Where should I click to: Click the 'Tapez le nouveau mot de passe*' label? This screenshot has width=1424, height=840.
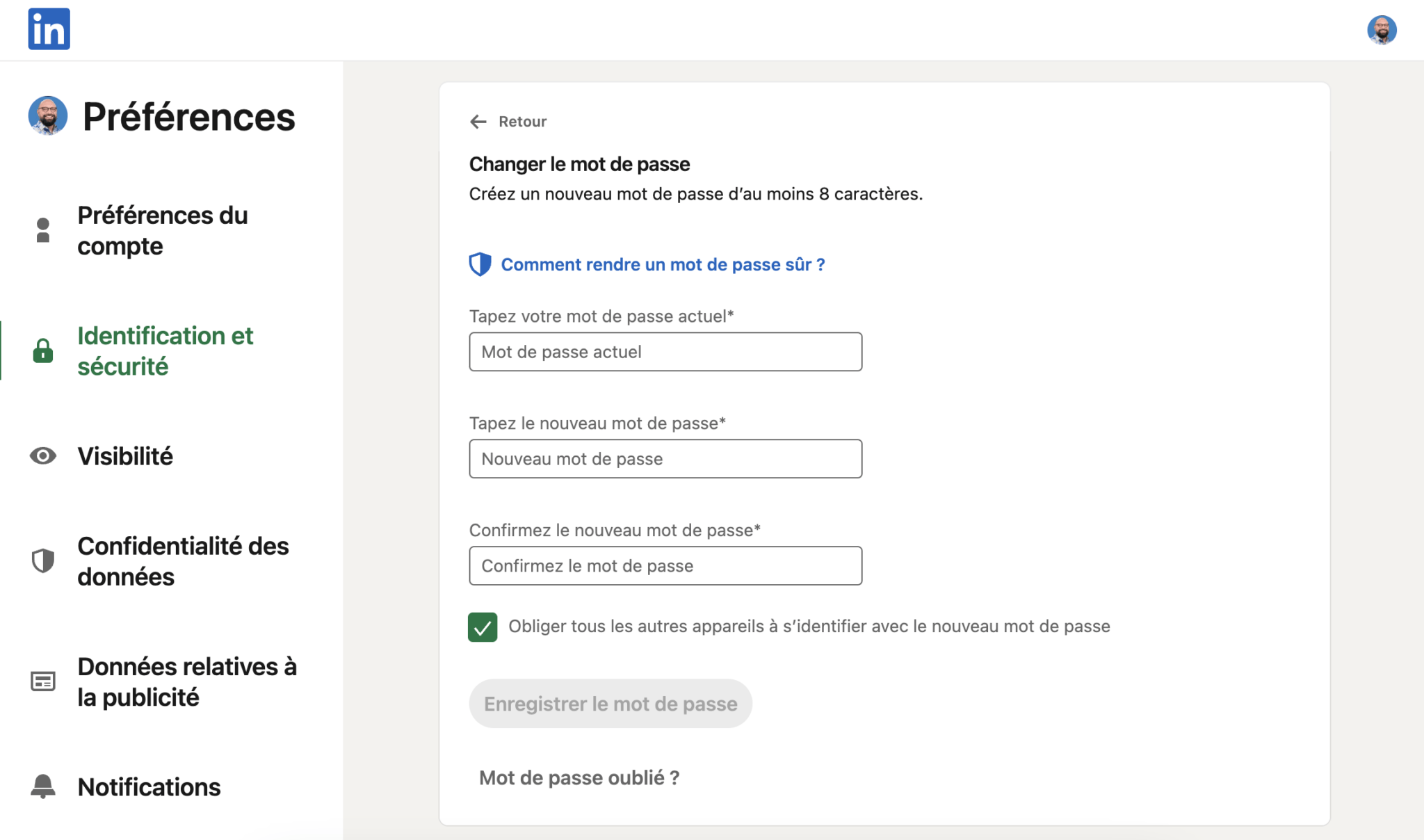point(597,423)
